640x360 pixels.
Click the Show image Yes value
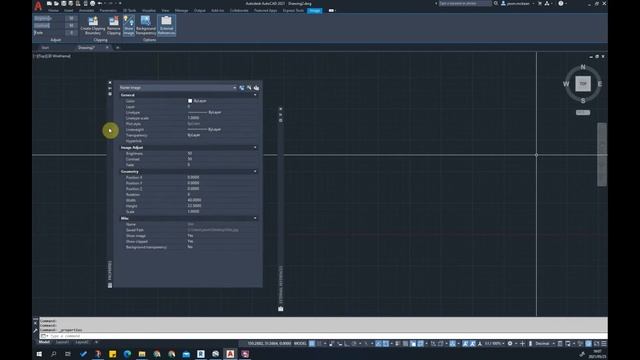click(x=190, y=236)
